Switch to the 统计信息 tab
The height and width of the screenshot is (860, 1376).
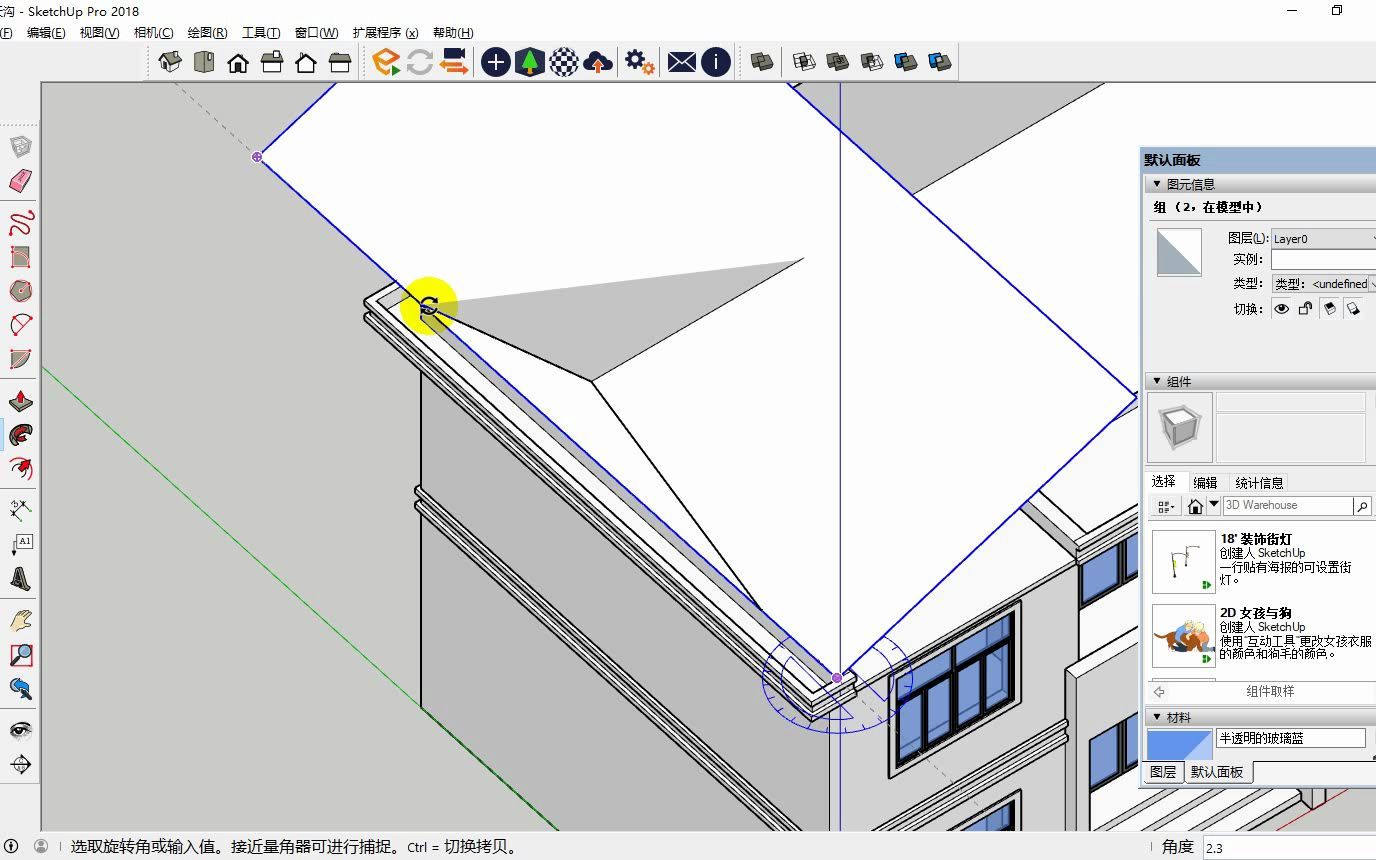tap(1260, 482)
